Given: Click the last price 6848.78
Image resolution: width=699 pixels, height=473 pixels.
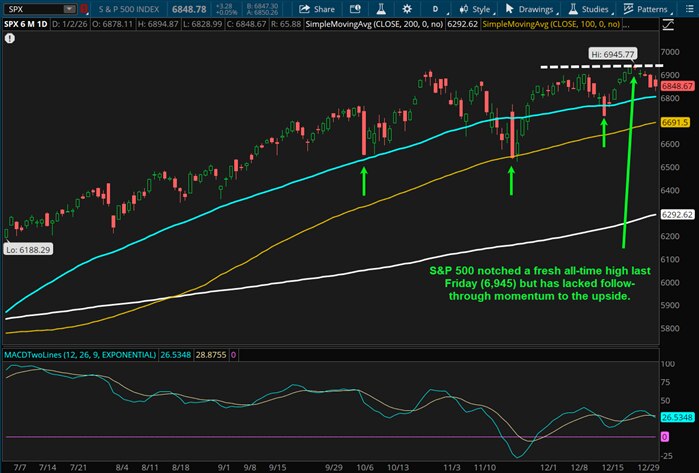Looking at the screenshot, I should tap(189, 9).
